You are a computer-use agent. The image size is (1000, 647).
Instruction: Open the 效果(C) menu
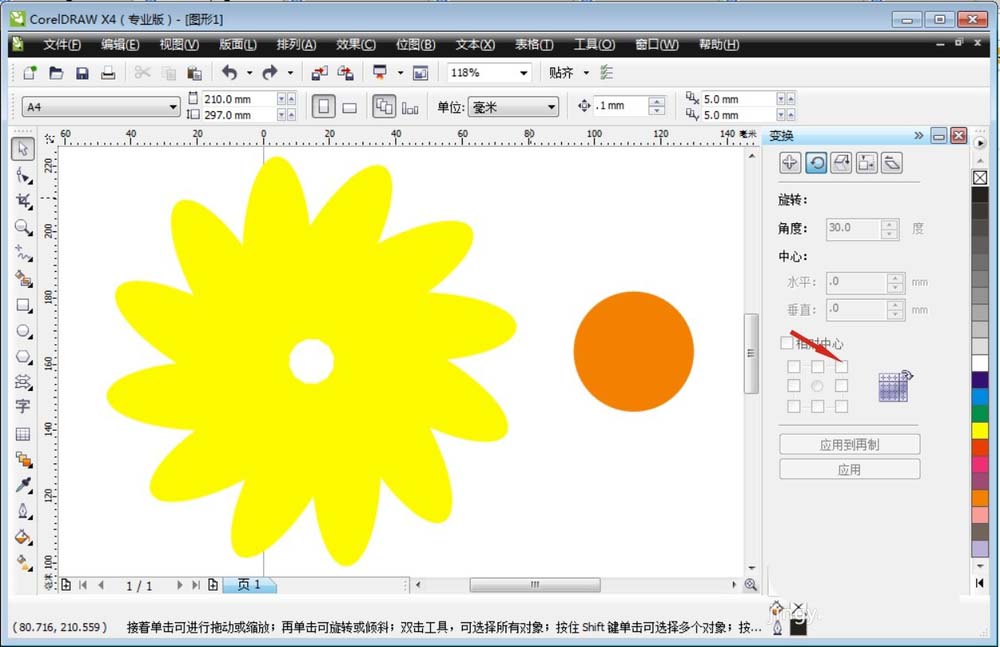[x=355, y=45]
